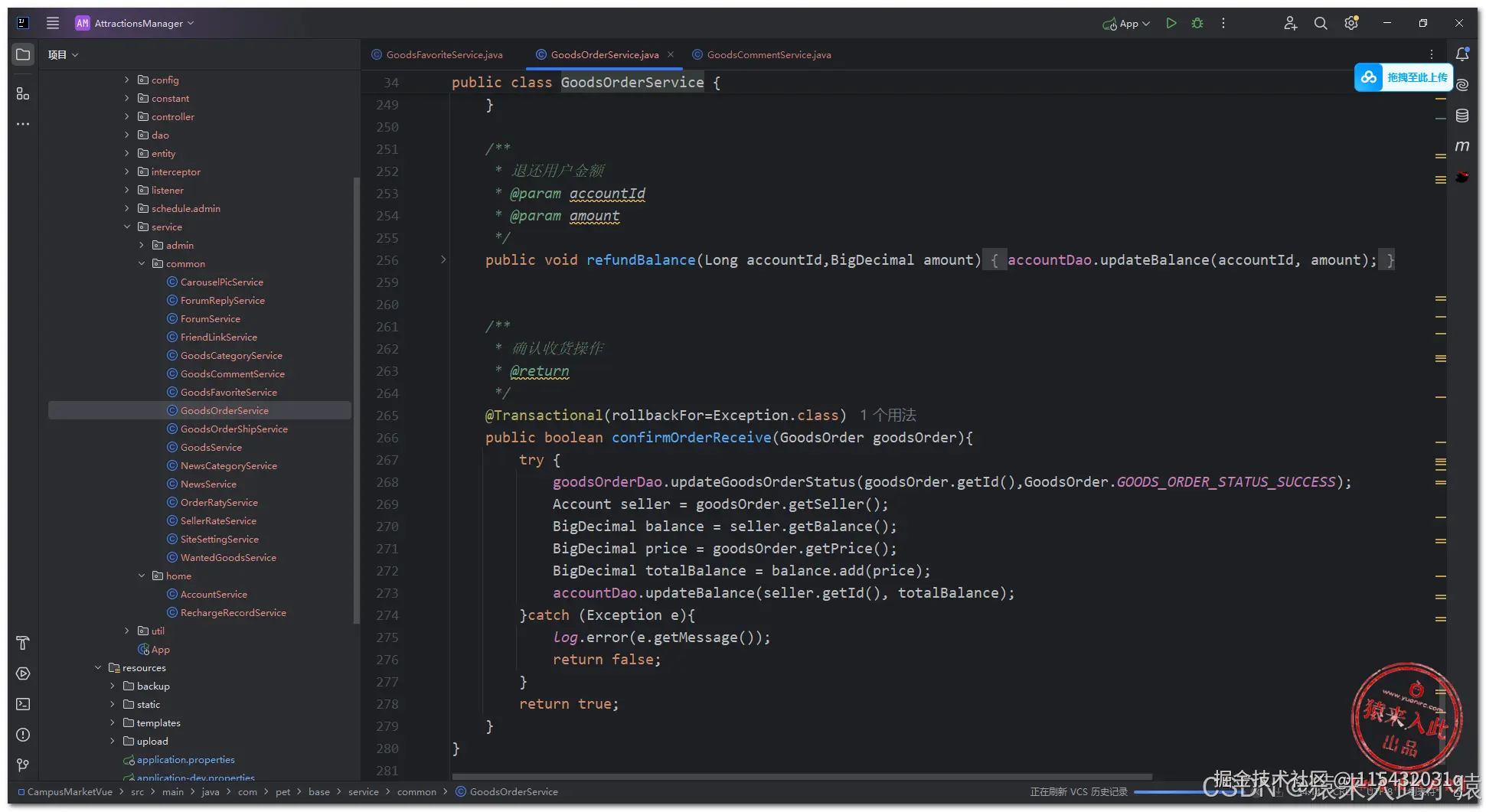
Task: Open the Code With Me user icon
Action: (x=1290, y=23)
